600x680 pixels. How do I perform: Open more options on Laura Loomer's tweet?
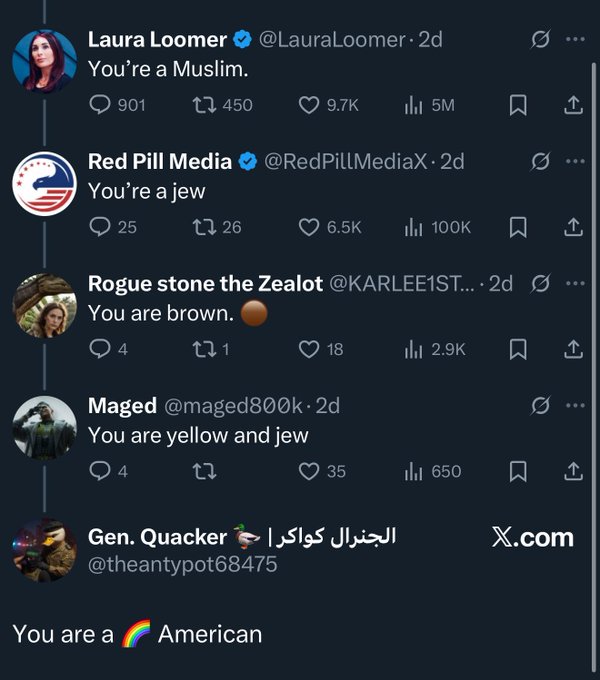(574, 40)
